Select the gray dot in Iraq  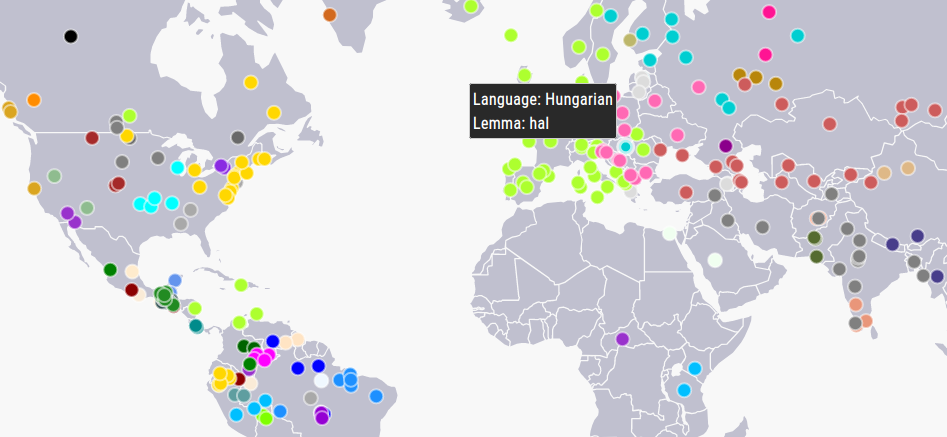[x=728, y=221]
